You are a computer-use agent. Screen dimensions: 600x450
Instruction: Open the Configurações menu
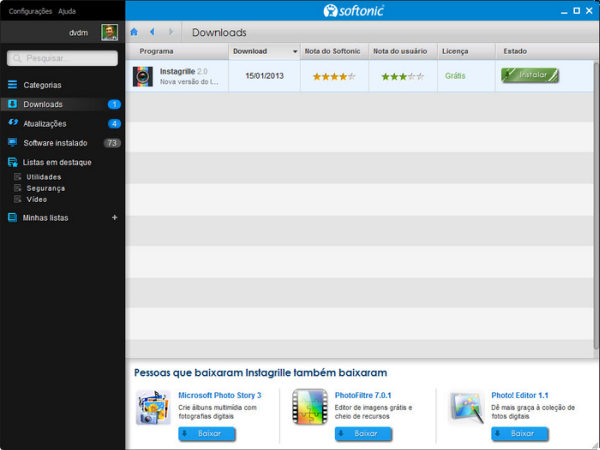pos(30,11)
